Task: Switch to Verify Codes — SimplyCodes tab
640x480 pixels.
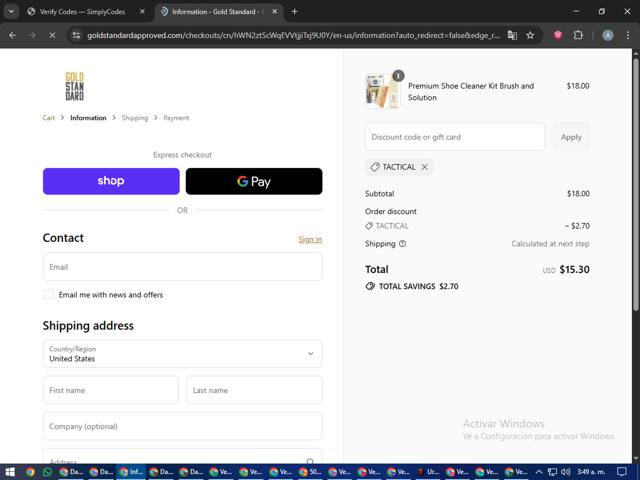Action: pos(82,12)
